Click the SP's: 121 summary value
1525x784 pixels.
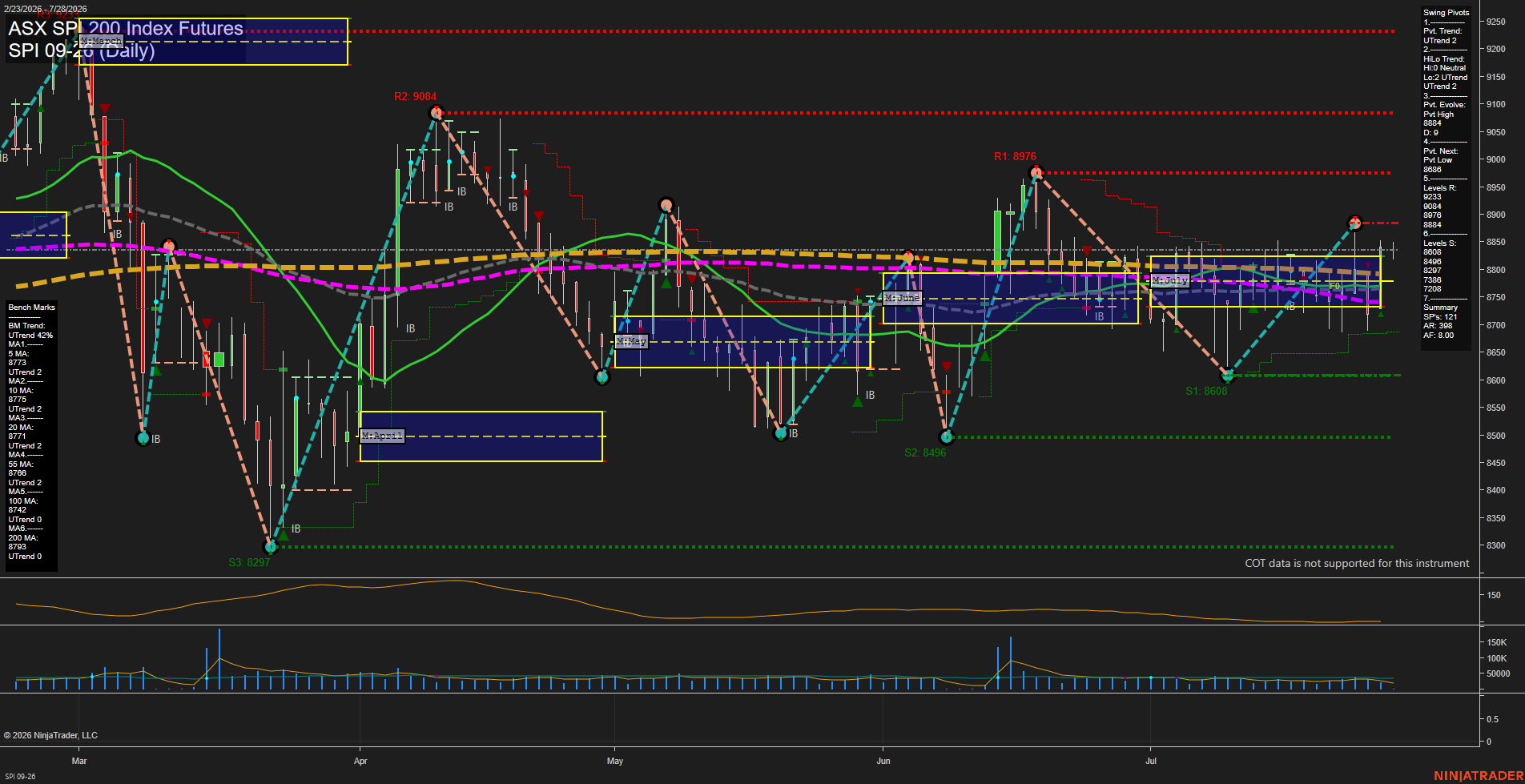pyautogui.click(x=1440, y=317)
